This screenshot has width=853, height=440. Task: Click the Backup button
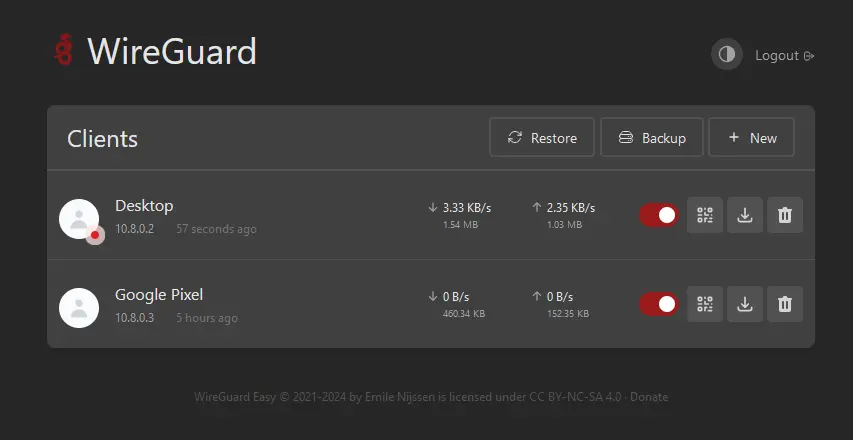coord(652,138)
